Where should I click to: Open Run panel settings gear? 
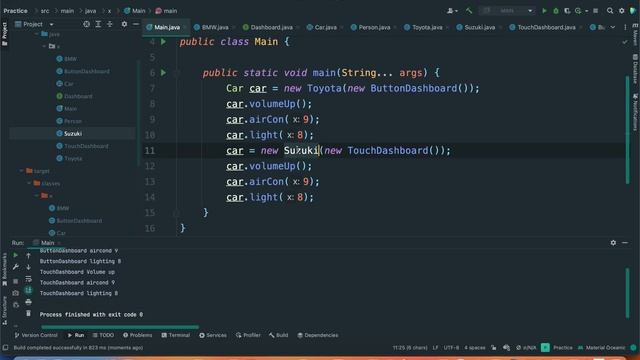(x=613, y=243)
